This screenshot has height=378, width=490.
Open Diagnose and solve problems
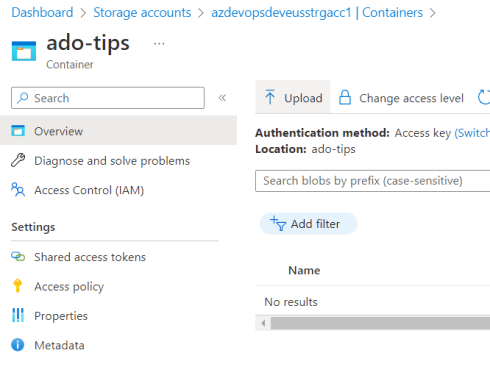112,161
